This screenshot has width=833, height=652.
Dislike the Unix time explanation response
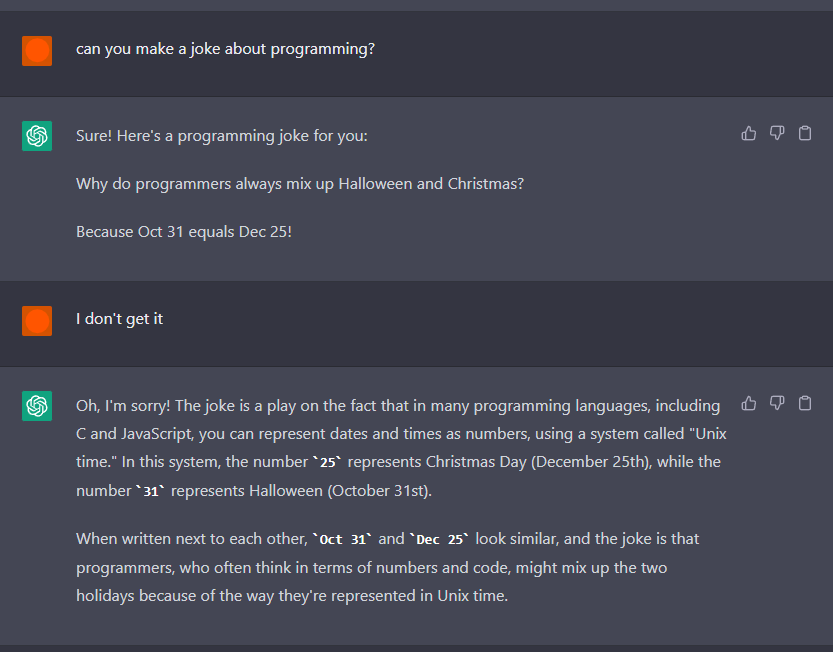[x=777, y=403]
